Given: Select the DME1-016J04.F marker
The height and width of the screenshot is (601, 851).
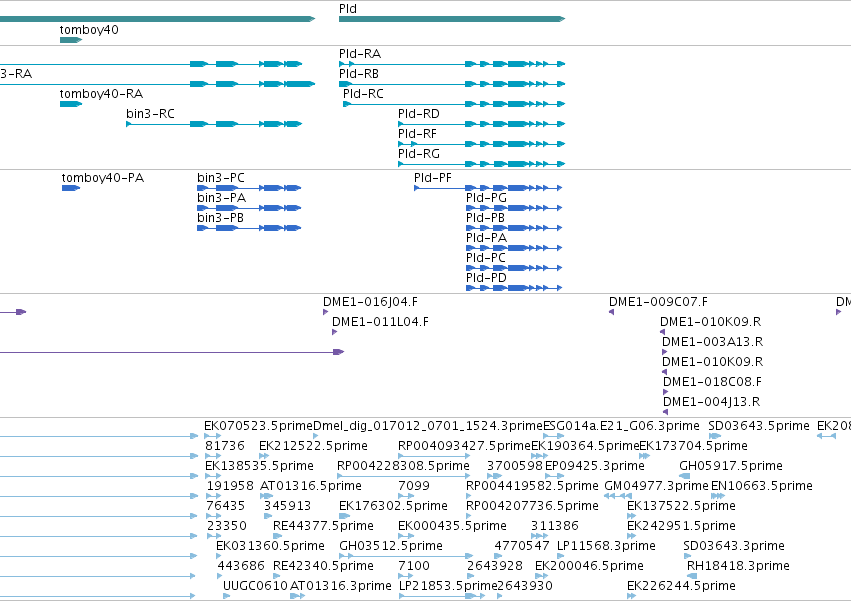Looking at the screenshot, I should [x=326, y=312].
